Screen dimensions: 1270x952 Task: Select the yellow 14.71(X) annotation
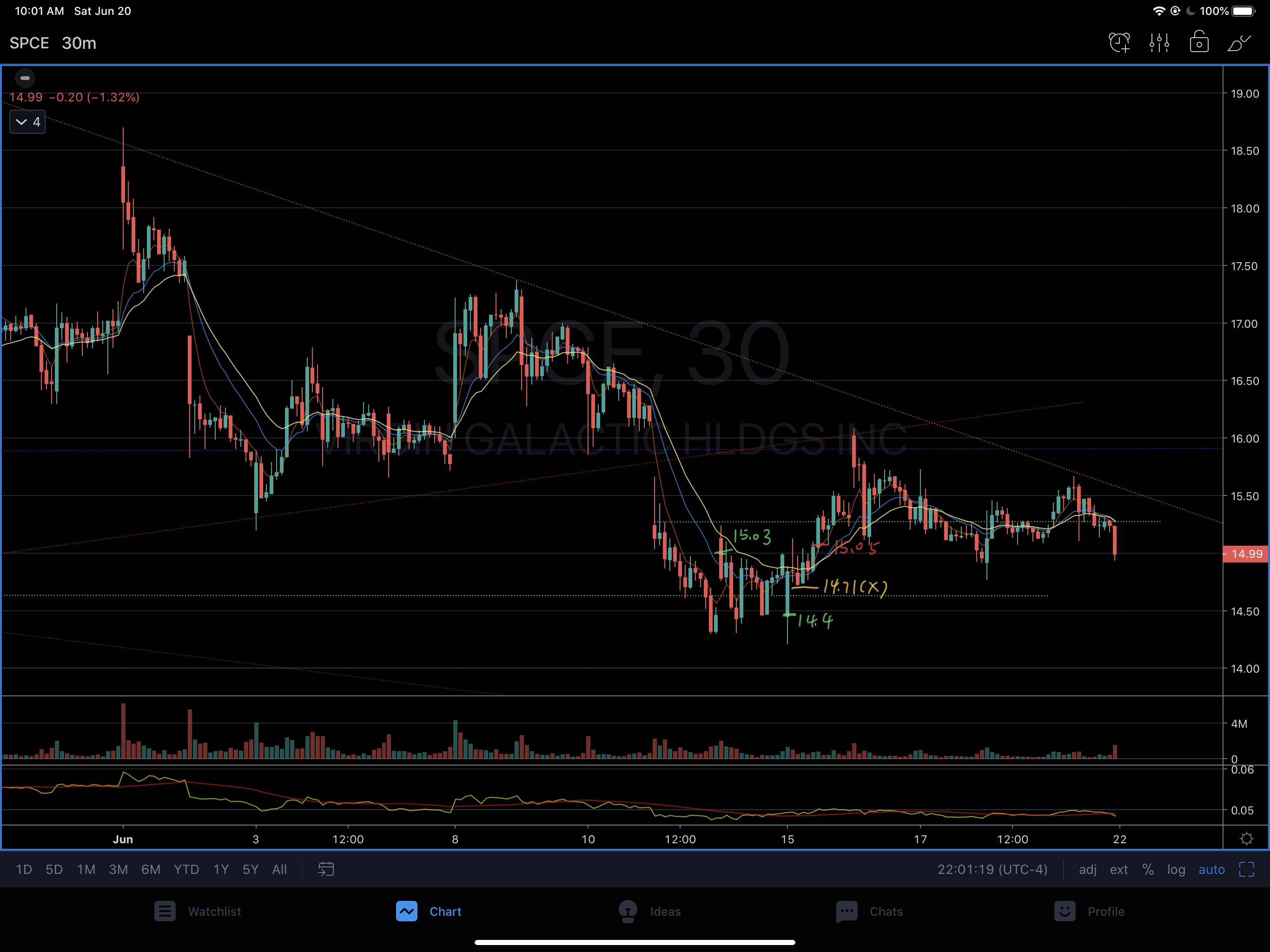[x=855, y=587]
